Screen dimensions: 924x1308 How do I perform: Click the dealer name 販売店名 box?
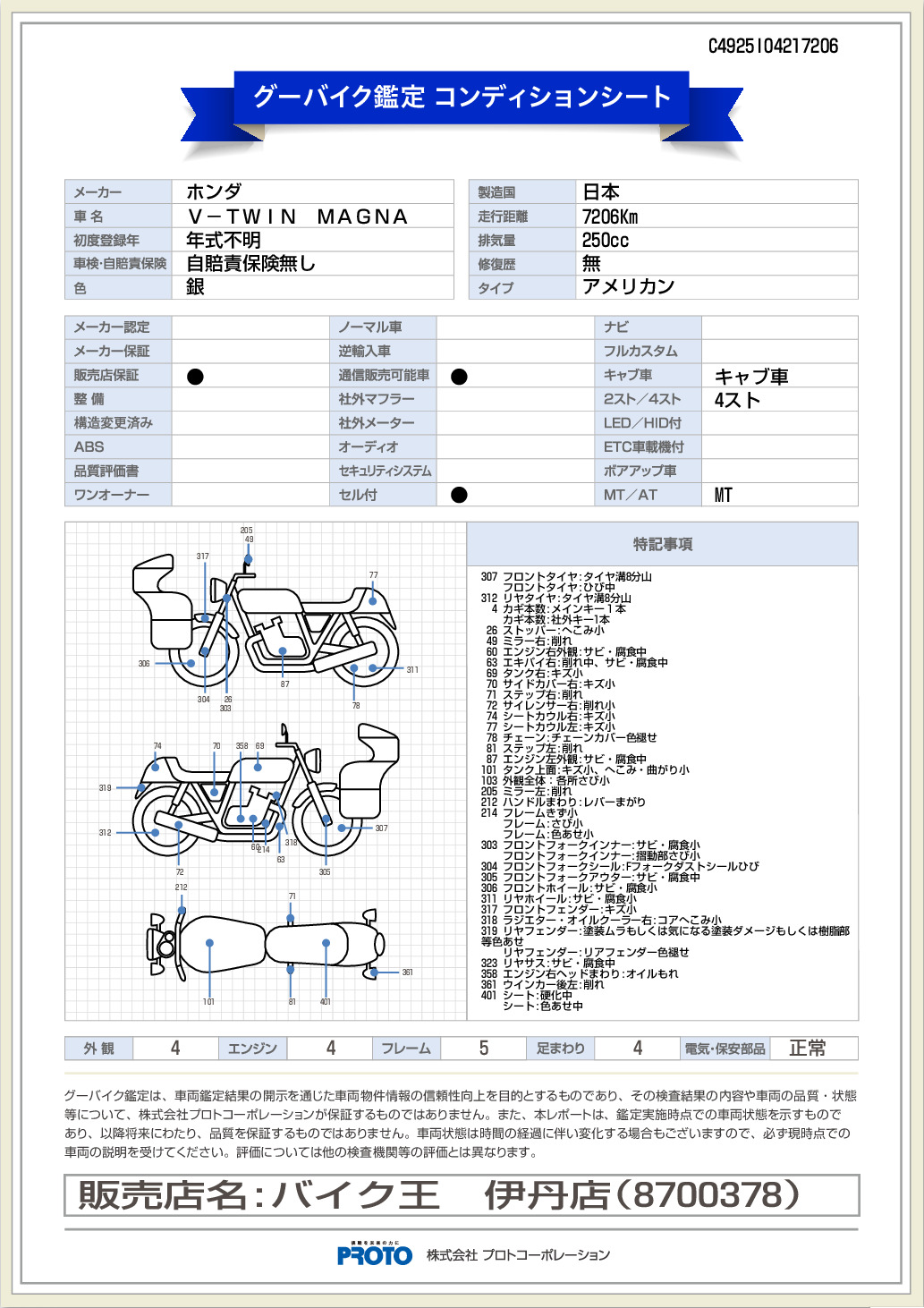(462, 1195)
